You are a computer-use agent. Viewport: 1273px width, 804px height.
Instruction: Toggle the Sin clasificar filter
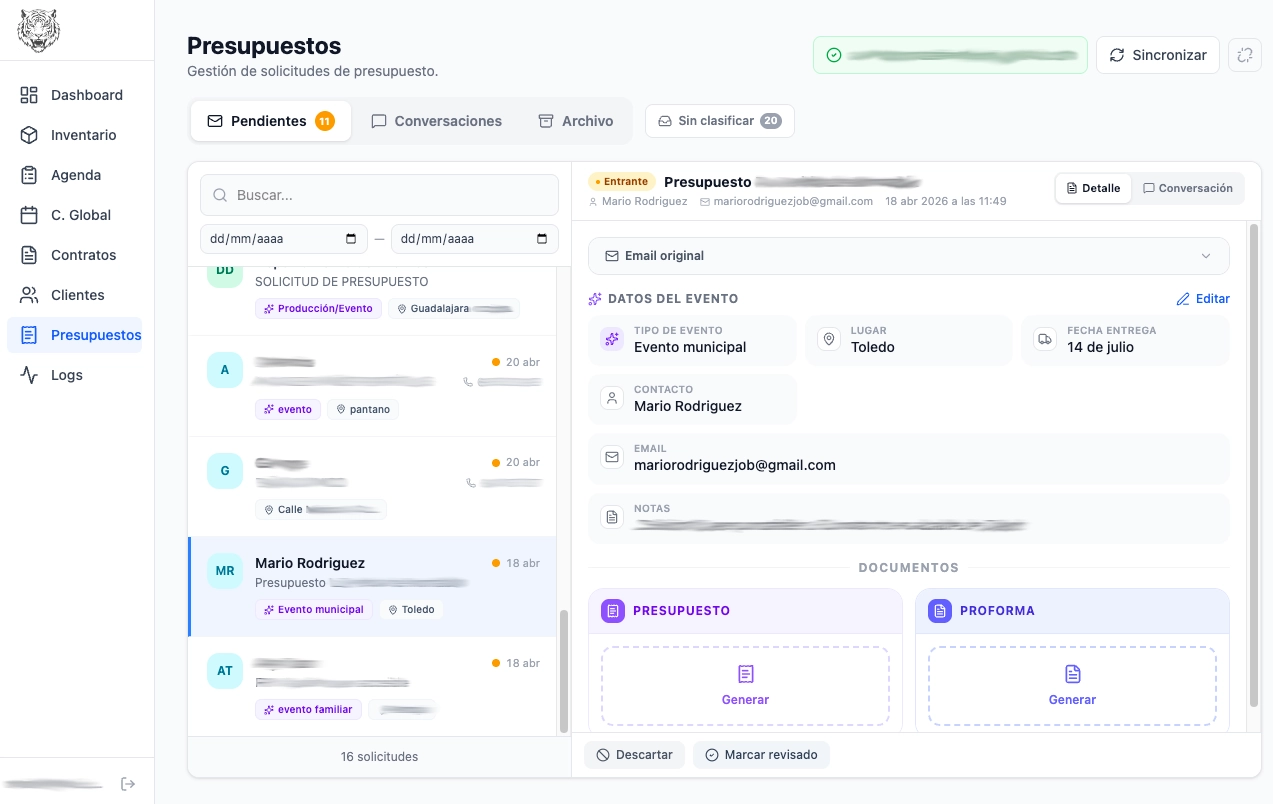pyautogui.click(x=719, y=121)
